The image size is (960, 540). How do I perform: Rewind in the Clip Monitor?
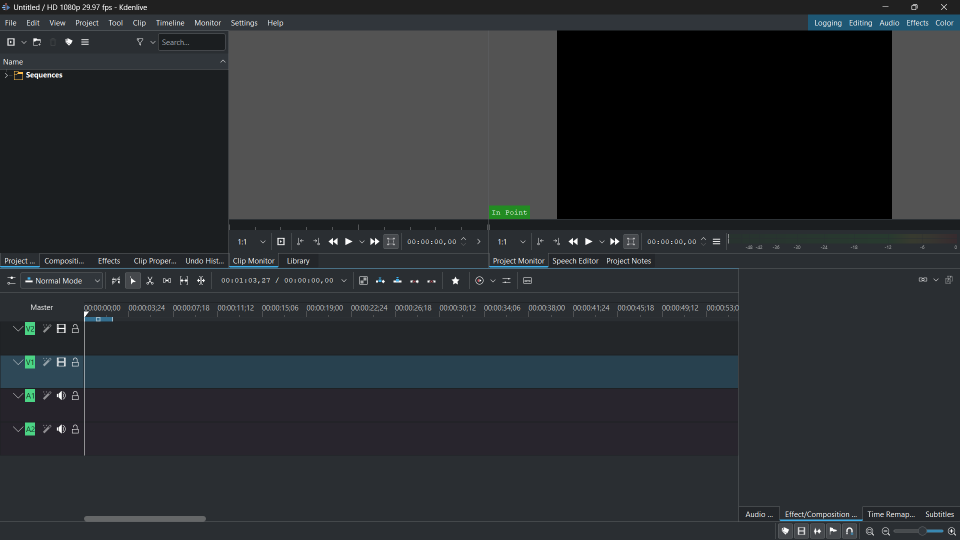tap(333, 242)
